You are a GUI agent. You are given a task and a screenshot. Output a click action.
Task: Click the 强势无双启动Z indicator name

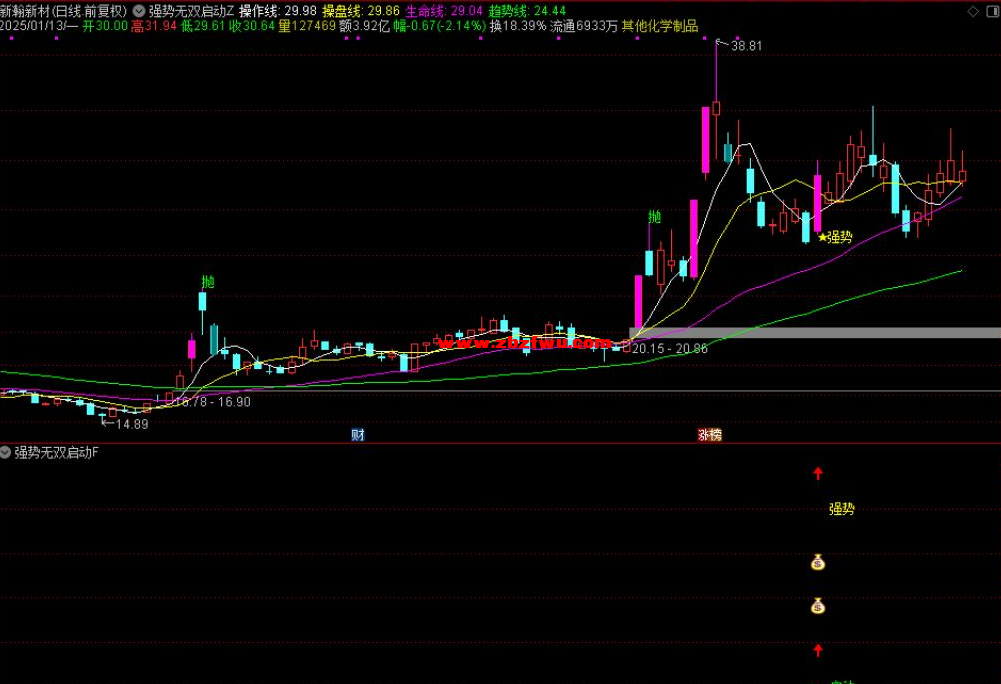[x=192, y=11]
